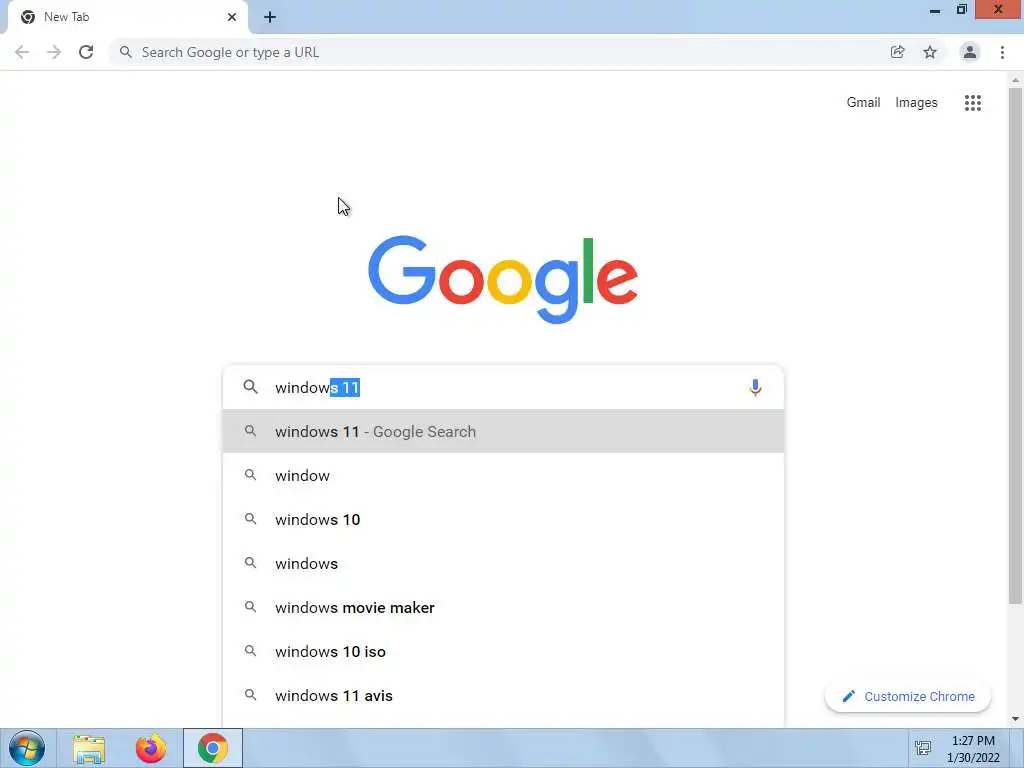Open the system tray network icon
This screenshot has height=768, width=1024.
coord(923,748)
